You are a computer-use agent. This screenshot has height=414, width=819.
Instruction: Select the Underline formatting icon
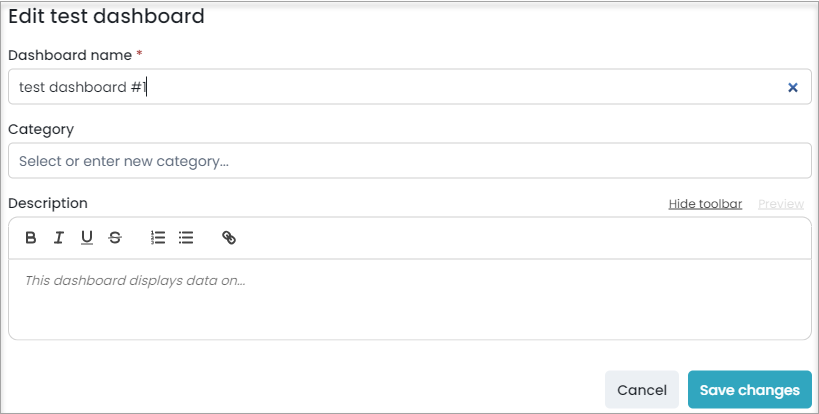[87, 238]
